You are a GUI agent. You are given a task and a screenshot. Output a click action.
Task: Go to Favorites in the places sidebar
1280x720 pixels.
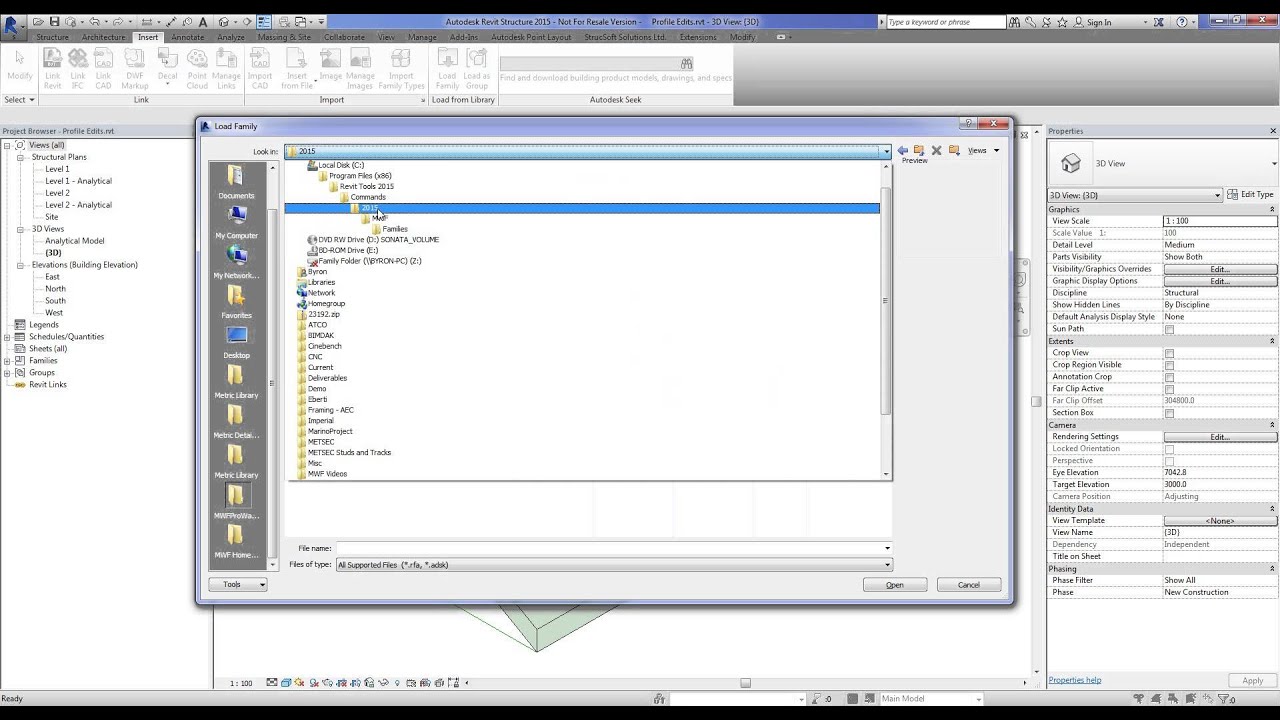click(x=236, y=301)
